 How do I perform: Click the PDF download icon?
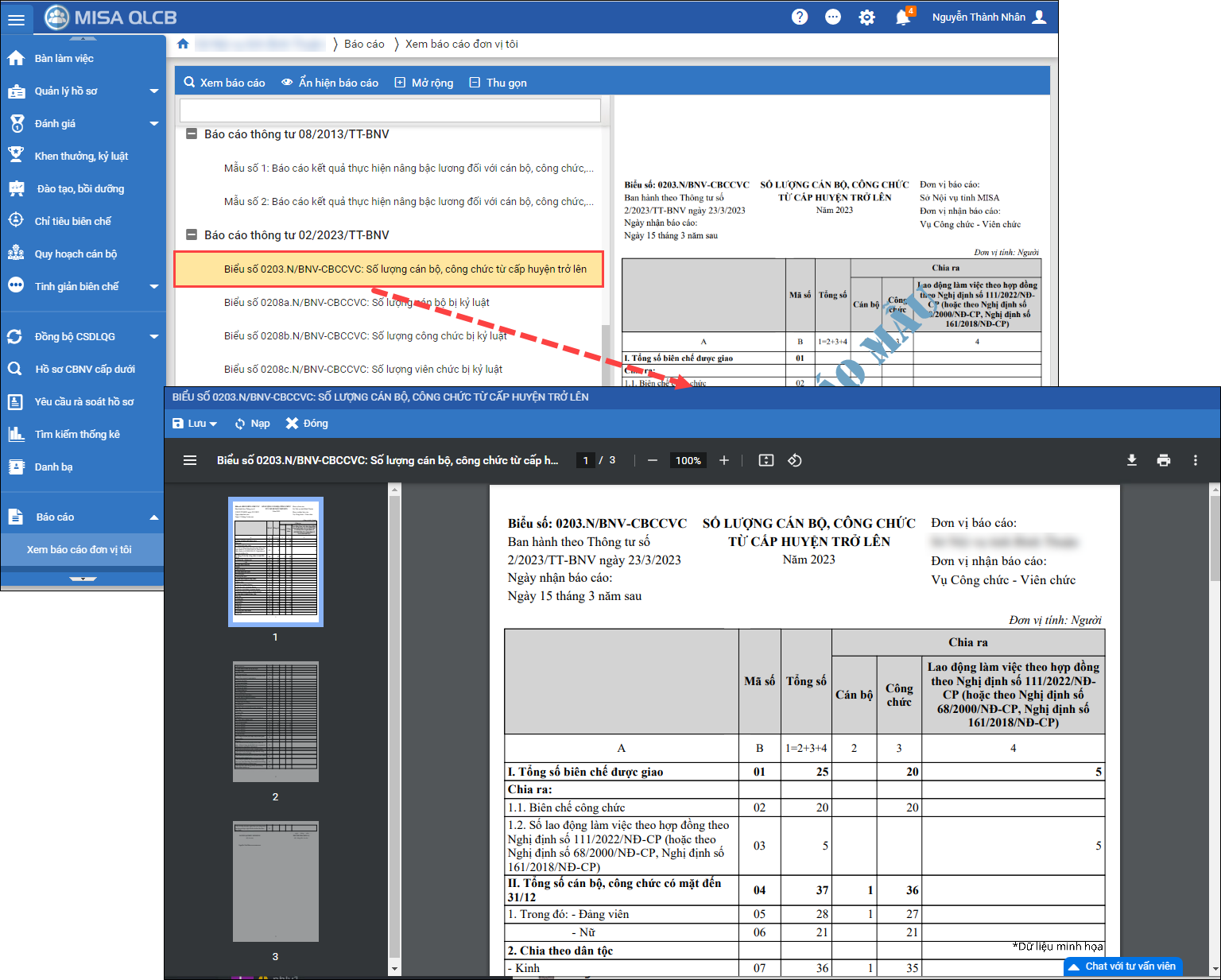[x=1132, y=460]
